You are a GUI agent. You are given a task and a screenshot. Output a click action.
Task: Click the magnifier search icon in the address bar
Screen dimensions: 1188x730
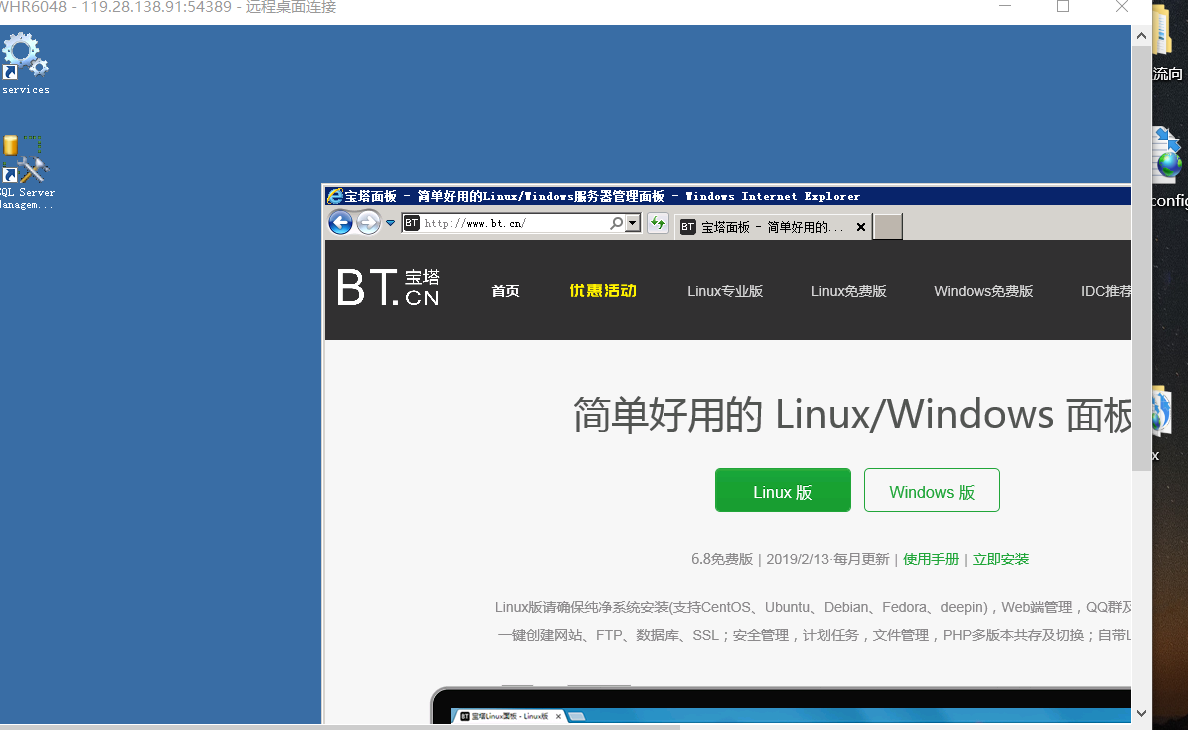coord(617,223)
